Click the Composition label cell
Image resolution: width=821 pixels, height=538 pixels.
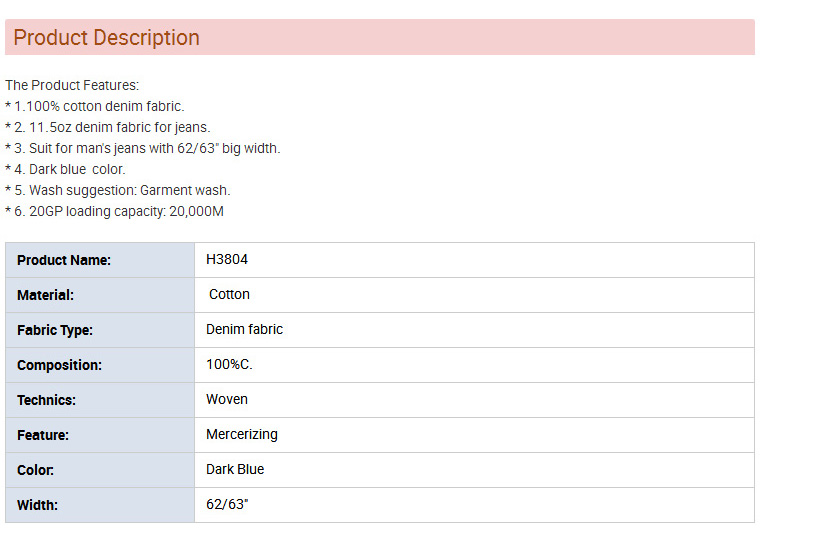(100, 365)
